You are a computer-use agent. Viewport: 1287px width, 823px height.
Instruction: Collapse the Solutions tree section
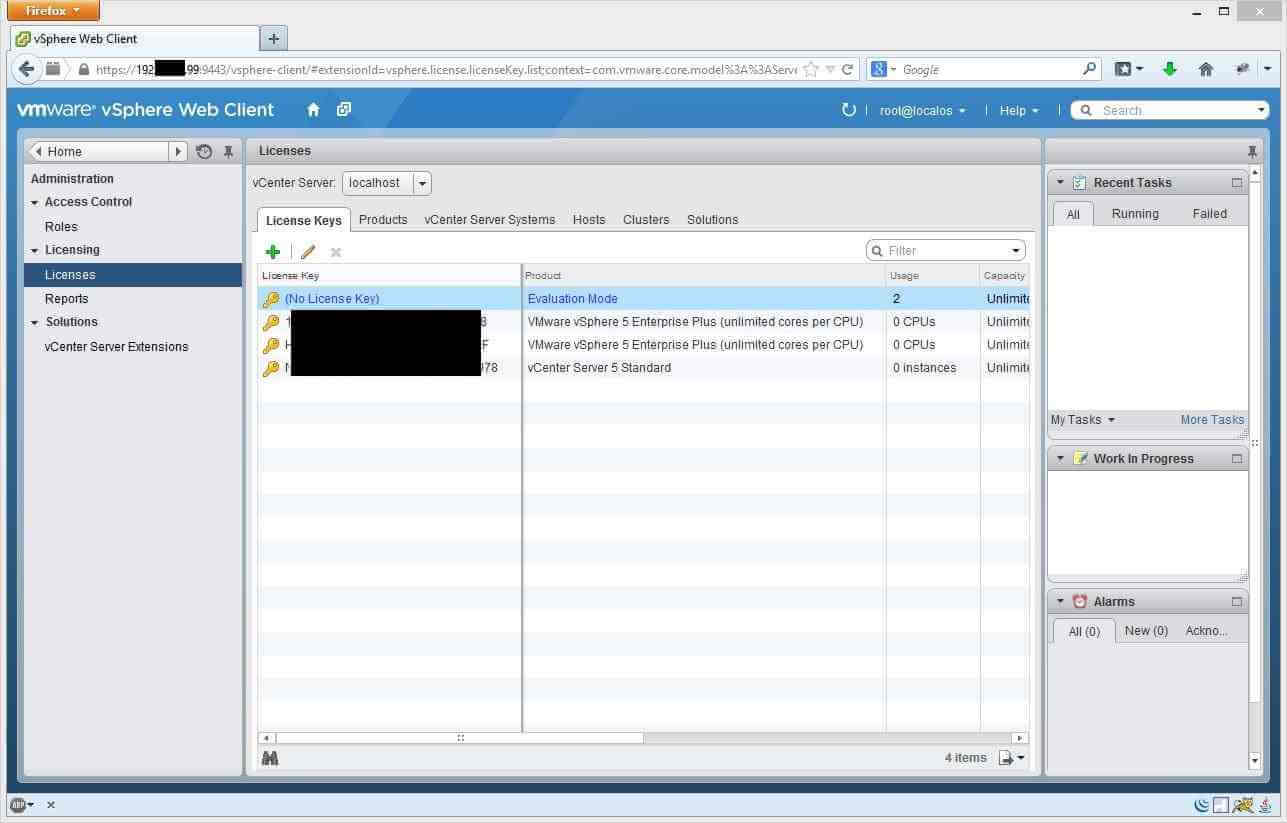tap(35, 322)
